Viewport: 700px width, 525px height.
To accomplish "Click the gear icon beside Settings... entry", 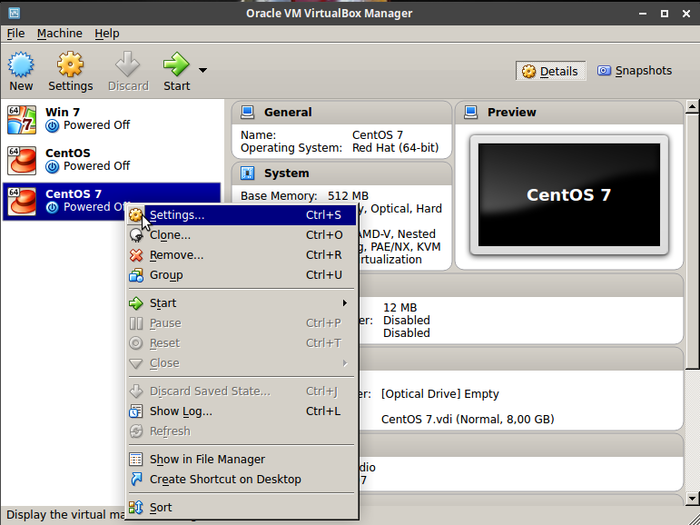I will pos(136,215).
